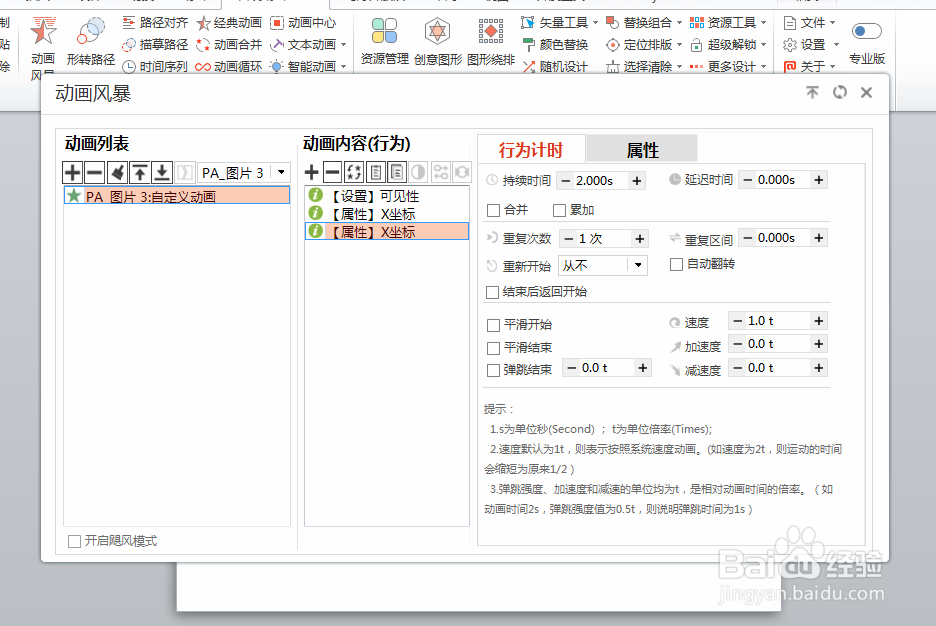The image size is (936, 626).
Task: Switch to the 属性 tab
Action: tap(642, 148)
